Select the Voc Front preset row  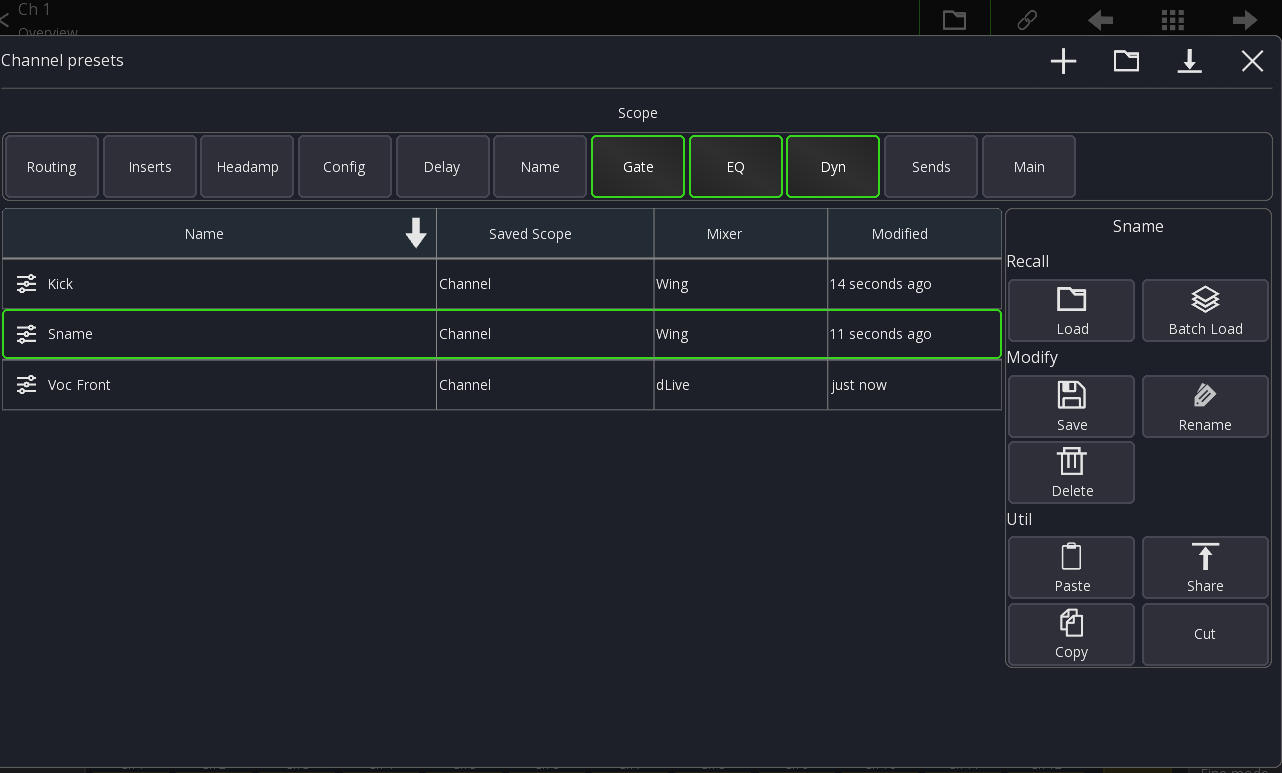(x=220, y=385)
